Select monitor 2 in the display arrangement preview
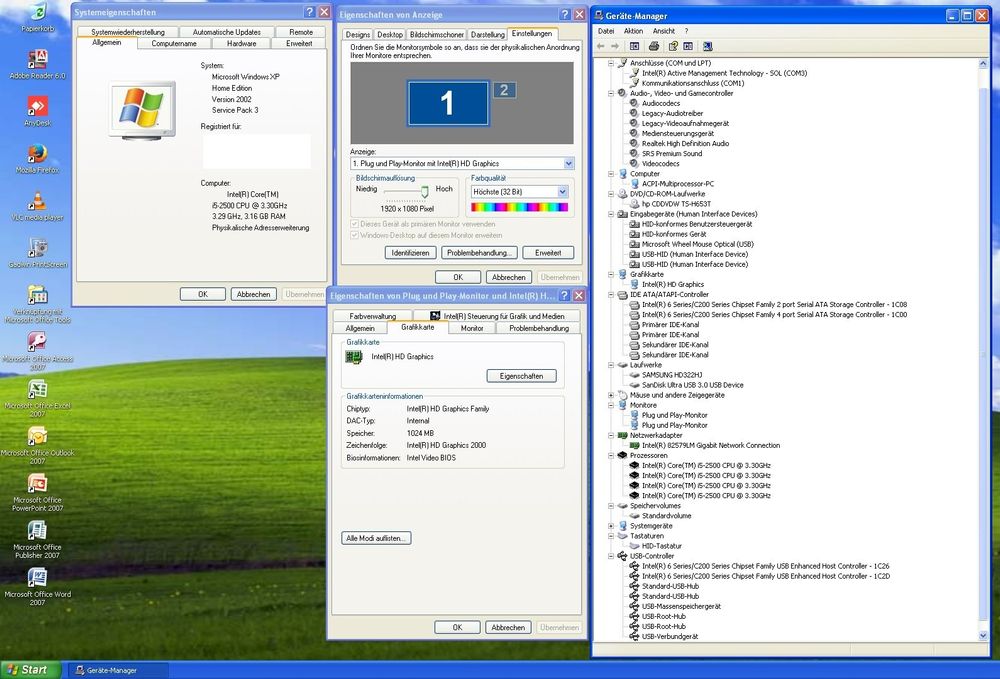 [503, 90]
